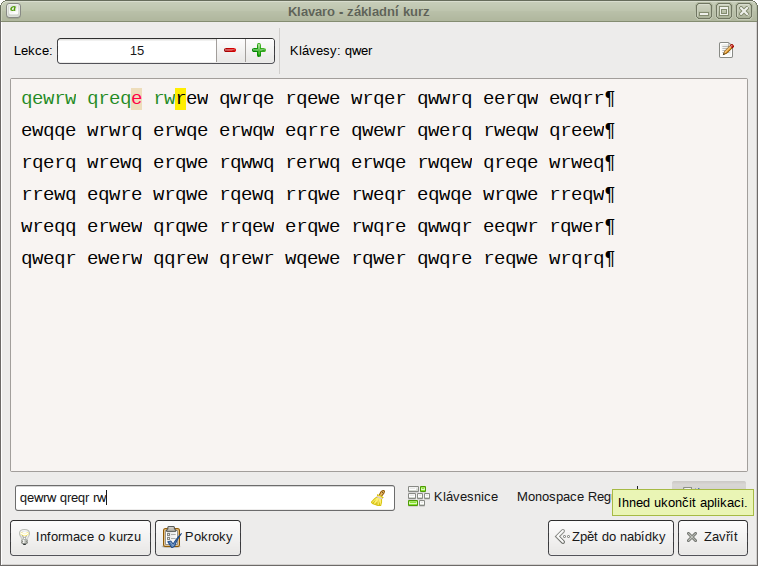Click the Zavřít button
This screenshot has height=566, width=758.
tap(713, 537)
